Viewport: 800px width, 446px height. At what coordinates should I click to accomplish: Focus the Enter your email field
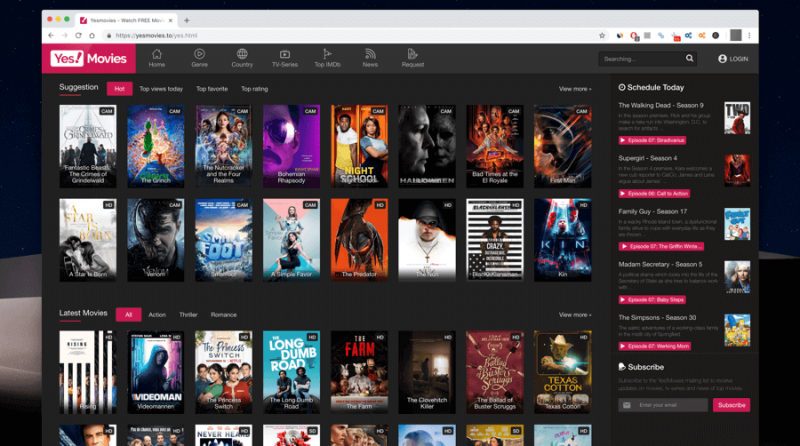coord(663,405)
